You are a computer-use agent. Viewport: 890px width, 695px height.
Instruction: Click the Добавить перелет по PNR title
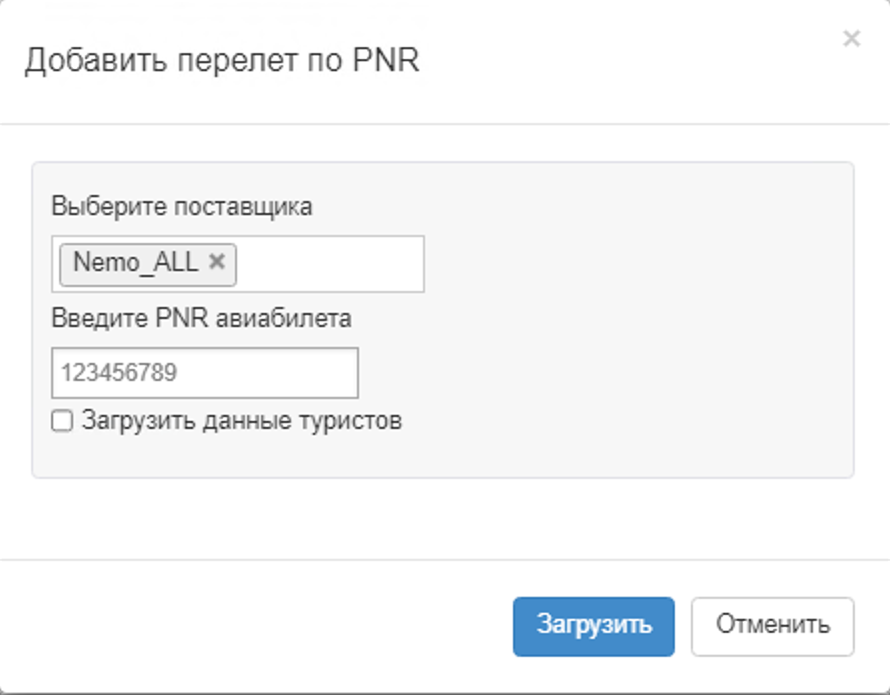click(221, 61)
